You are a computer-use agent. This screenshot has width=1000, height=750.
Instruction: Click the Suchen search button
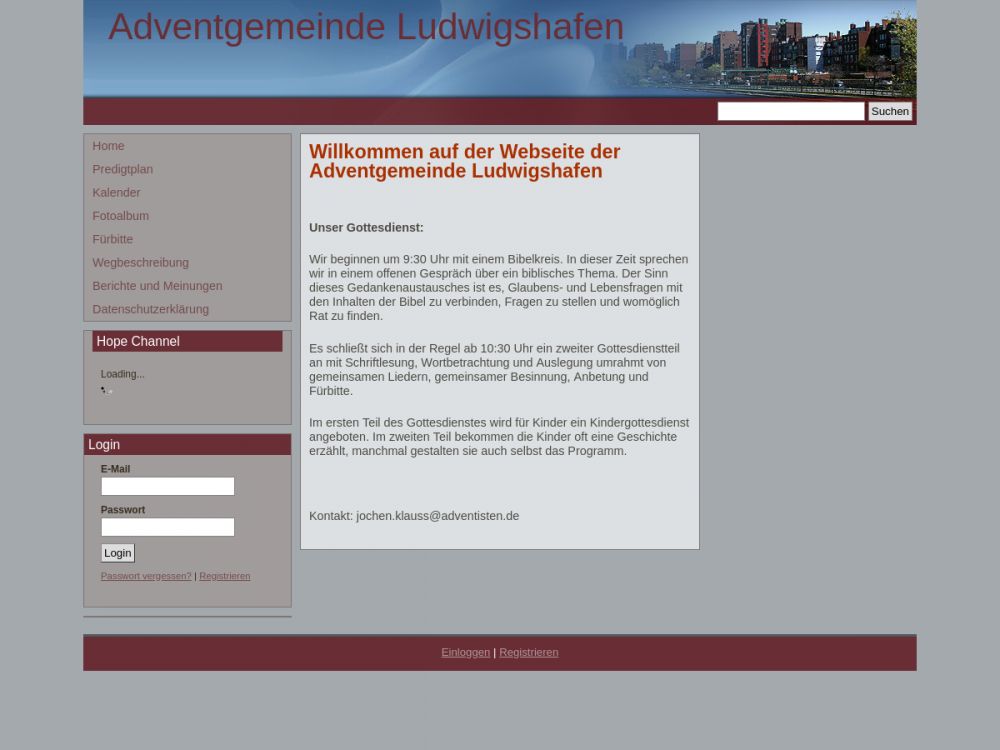889,111
